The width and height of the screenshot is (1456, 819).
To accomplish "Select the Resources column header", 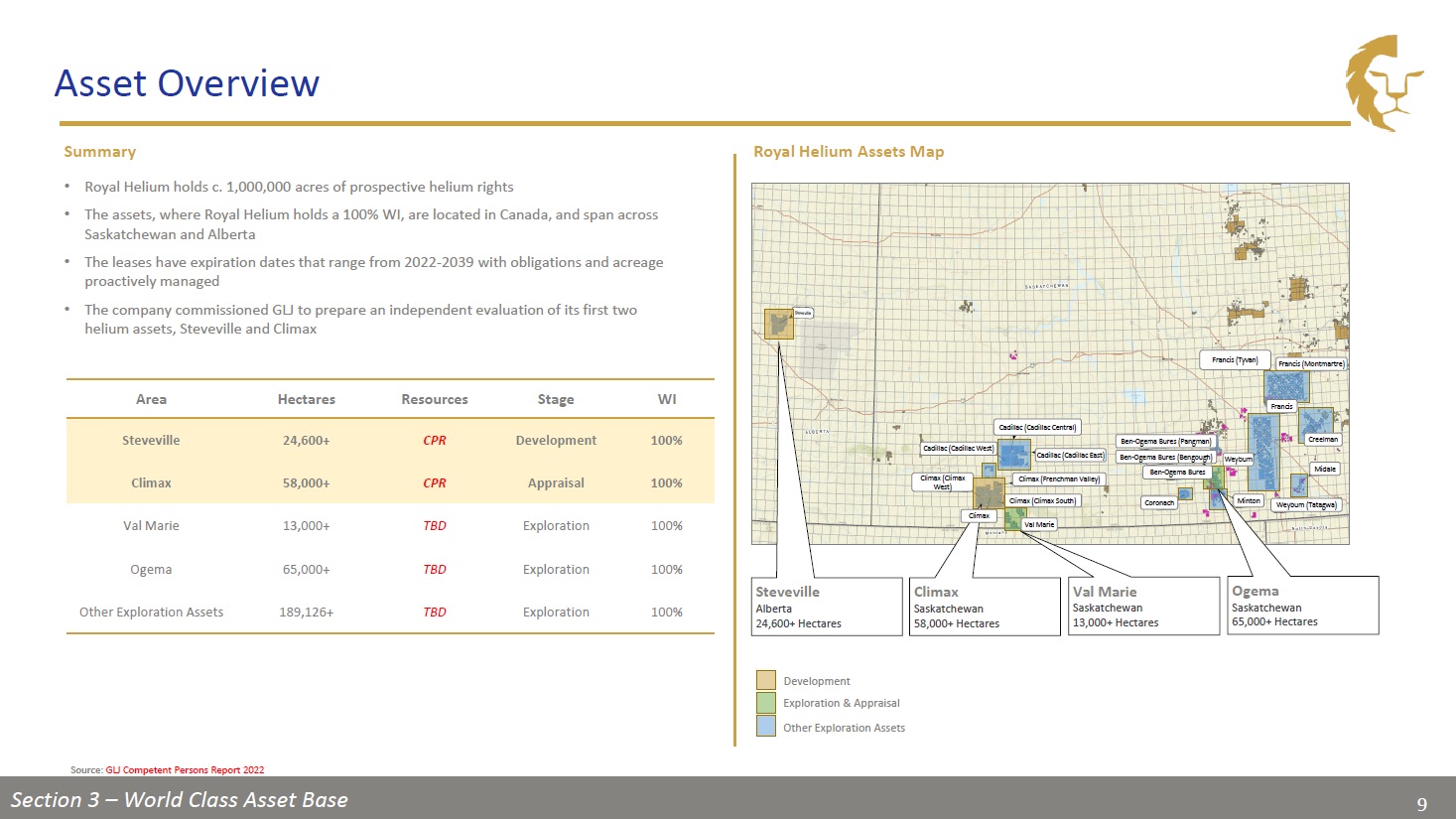I will [435, 399].
